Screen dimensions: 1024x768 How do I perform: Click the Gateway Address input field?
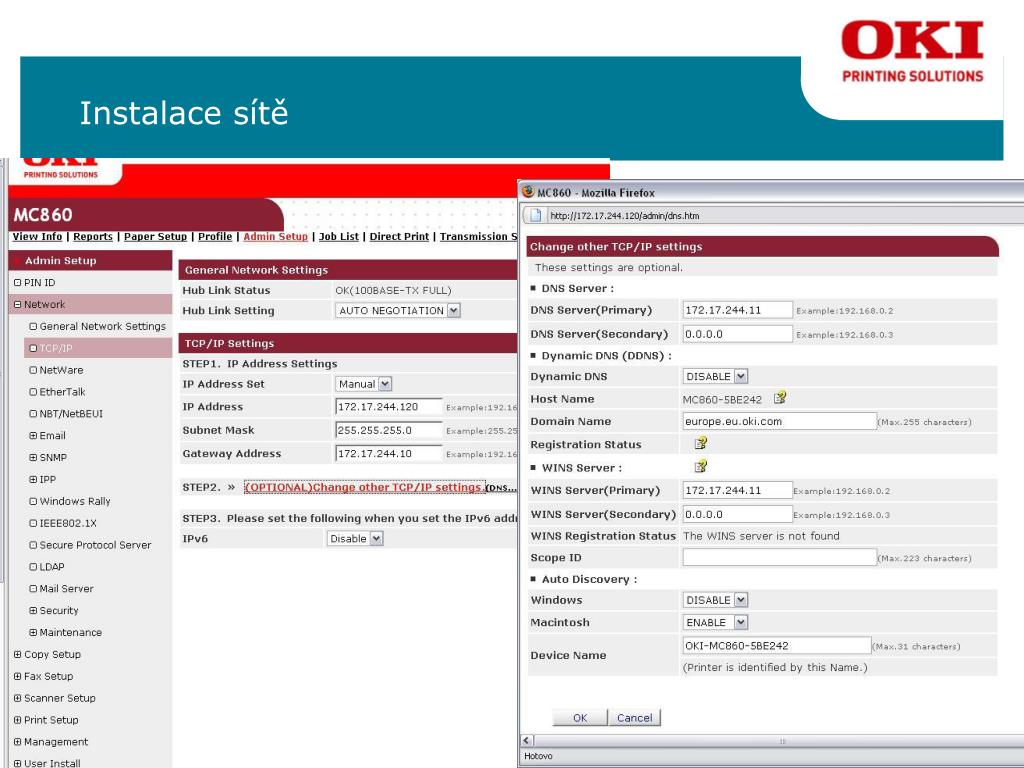coord(389,454)
